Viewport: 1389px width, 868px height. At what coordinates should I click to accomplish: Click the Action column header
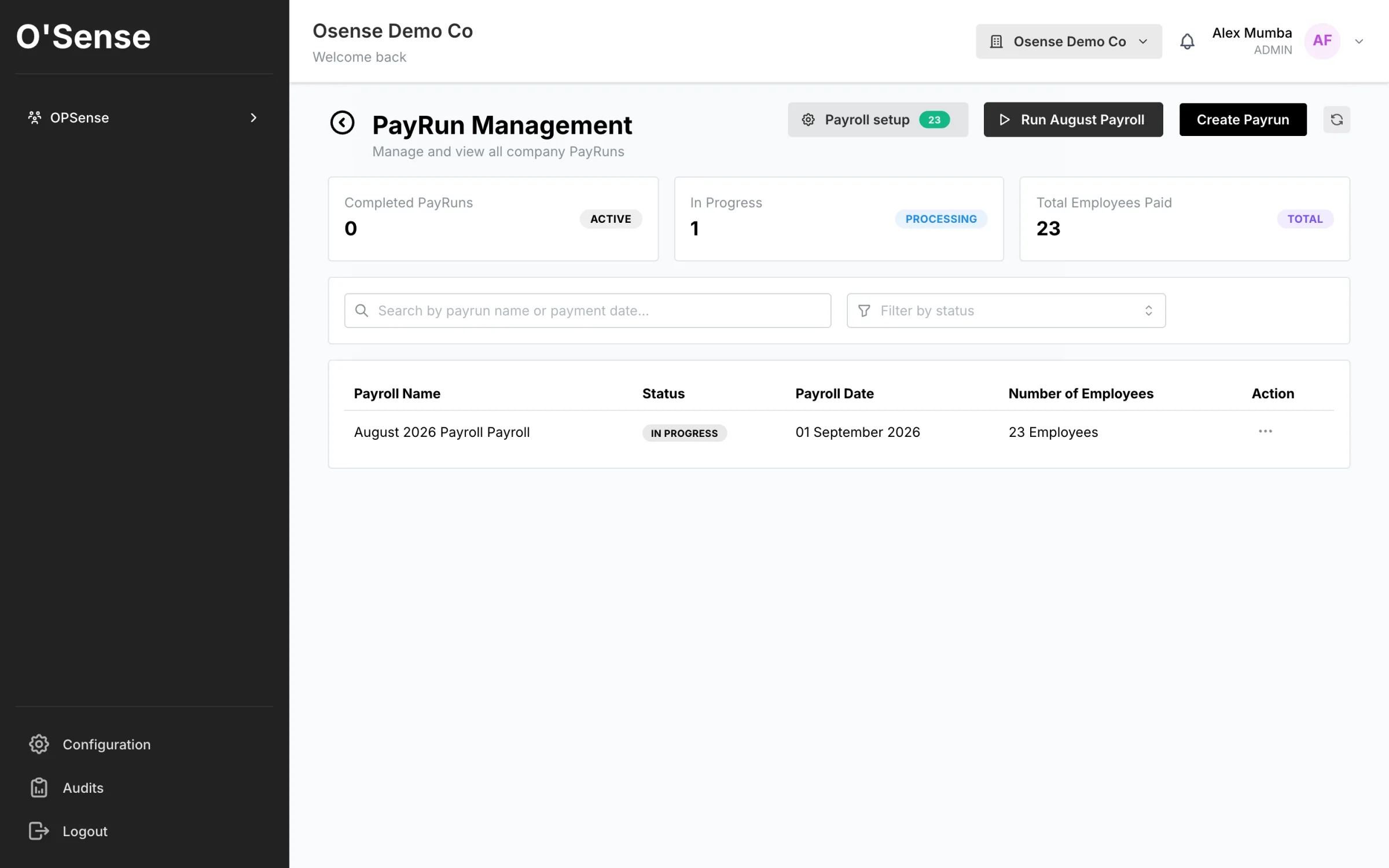coord(1273,393)
